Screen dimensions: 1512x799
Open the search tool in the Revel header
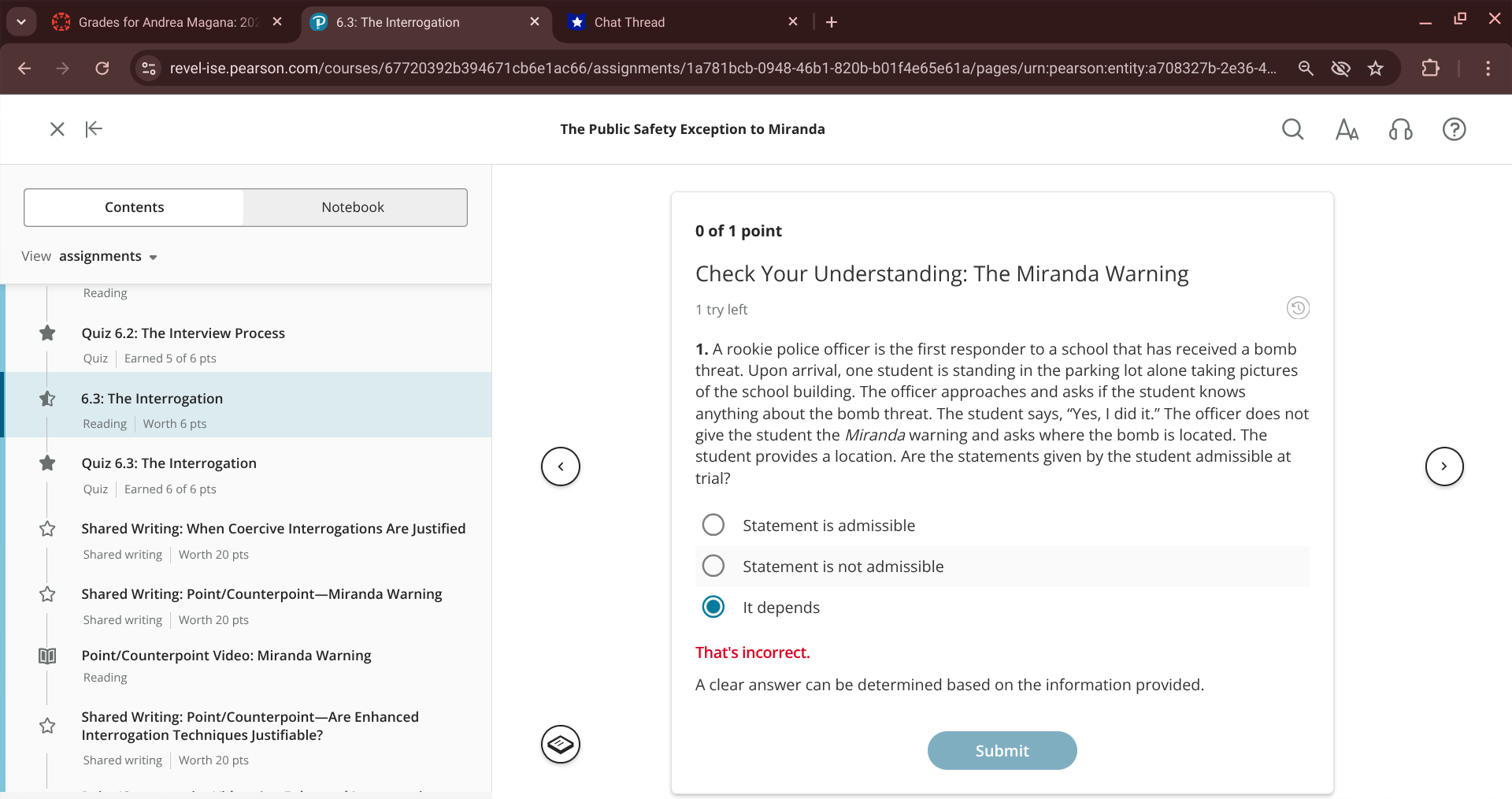(1293, 129)
